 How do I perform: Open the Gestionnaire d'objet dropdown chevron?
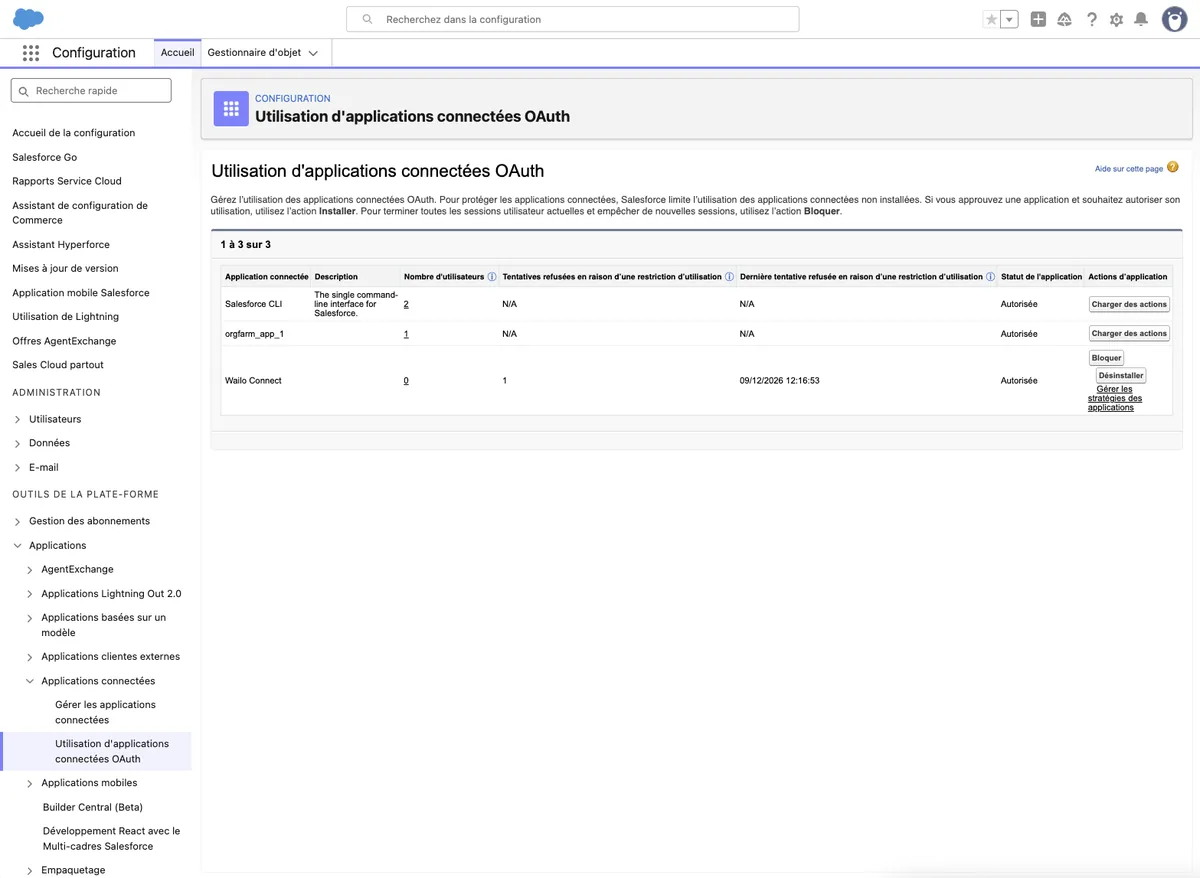point(313,54)
